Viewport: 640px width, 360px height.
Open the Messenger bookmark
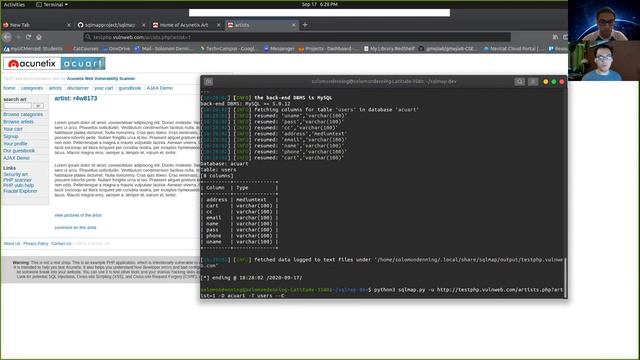pyautogui.click(x=279, y=49)
